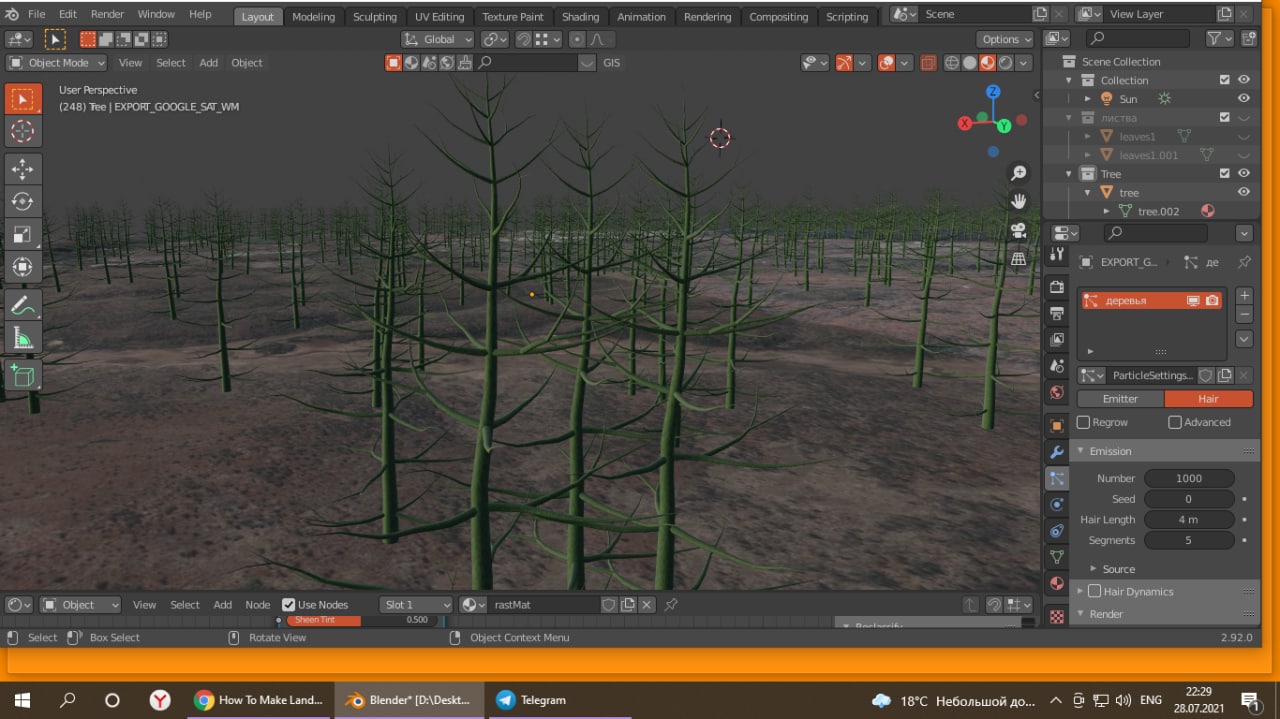Click the pan view hand icon
Screen dimensions: 1280x719
1019,201
